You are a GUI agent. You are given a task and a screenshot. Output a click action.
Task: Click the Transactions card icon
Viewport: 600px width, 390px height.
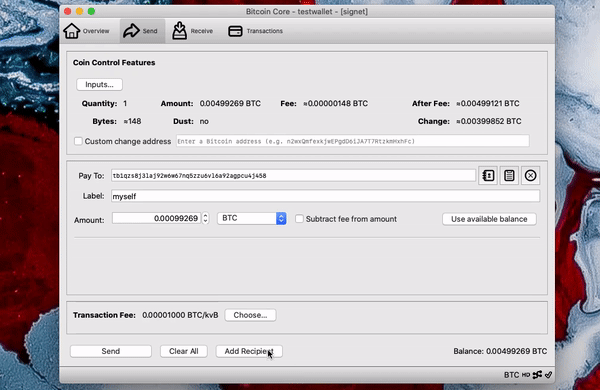pos(235,31)
